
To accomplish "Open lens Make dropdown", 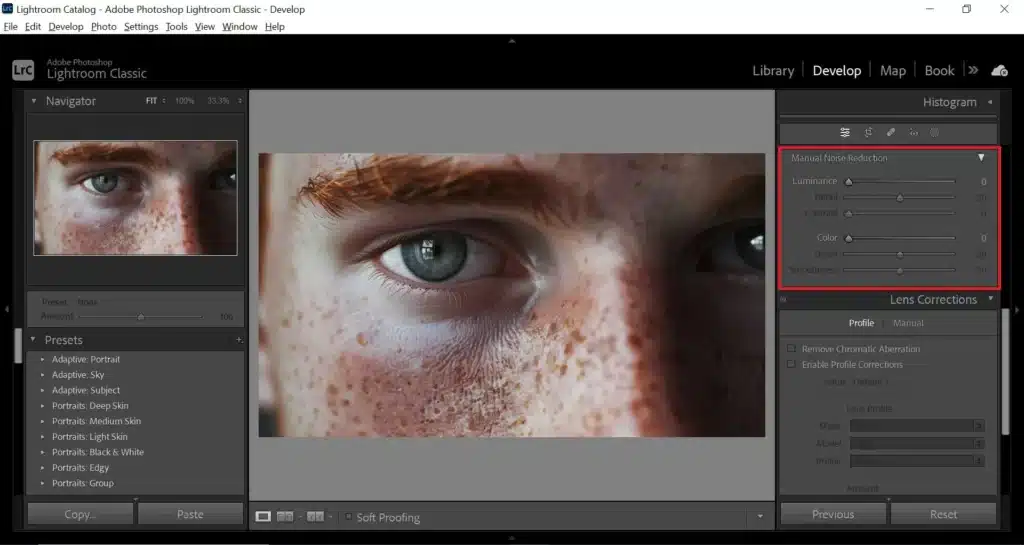I will 916,426.
